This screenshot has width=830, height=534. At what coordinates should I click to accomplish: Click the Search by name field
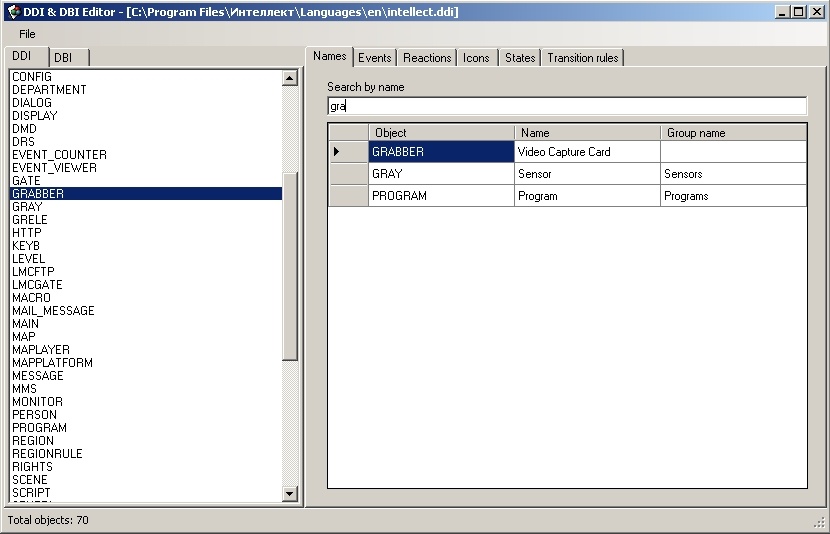click(566, 106)
